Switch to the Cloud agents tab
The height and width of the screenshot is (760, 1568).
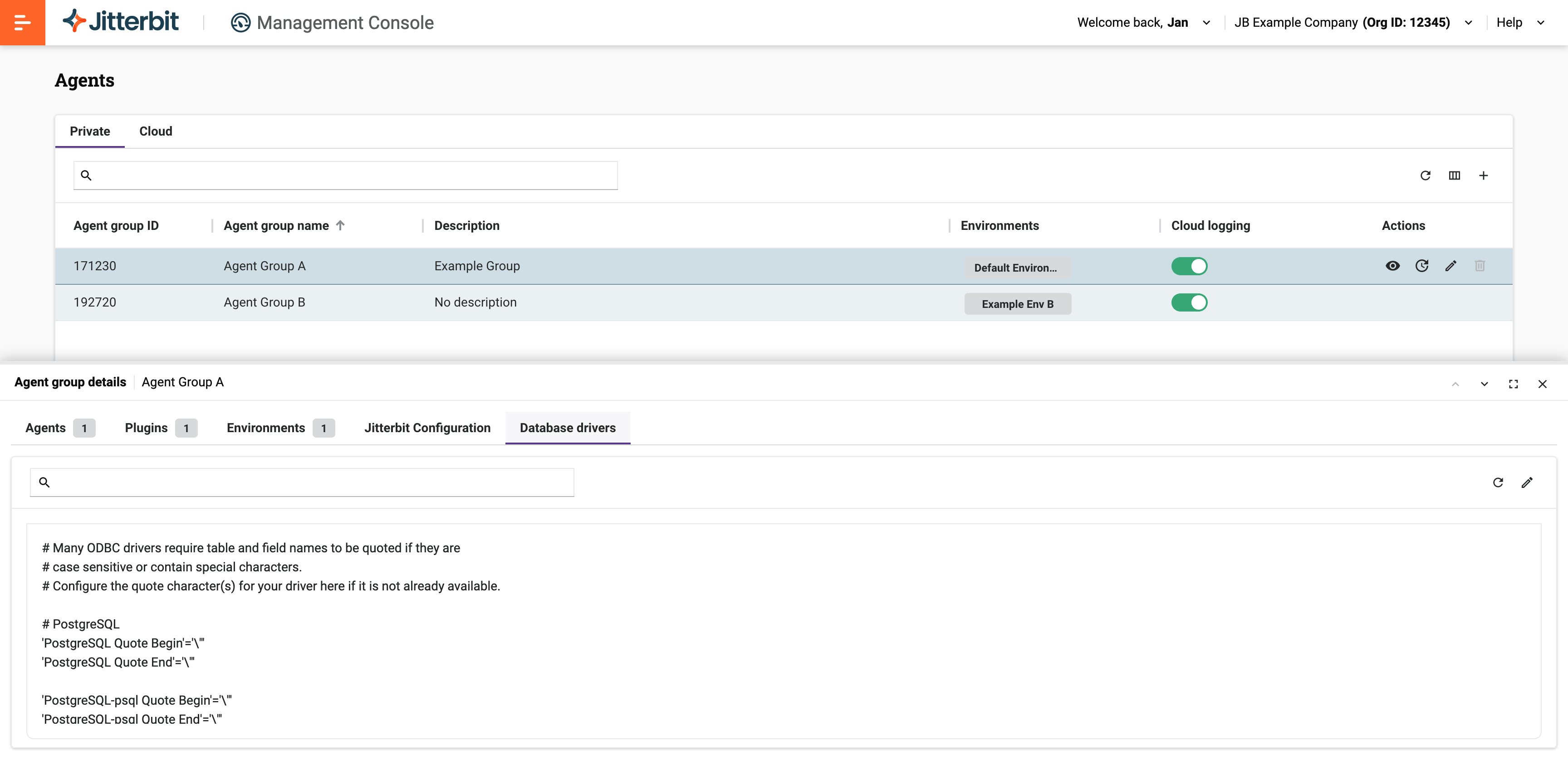[x=156, y=132]
